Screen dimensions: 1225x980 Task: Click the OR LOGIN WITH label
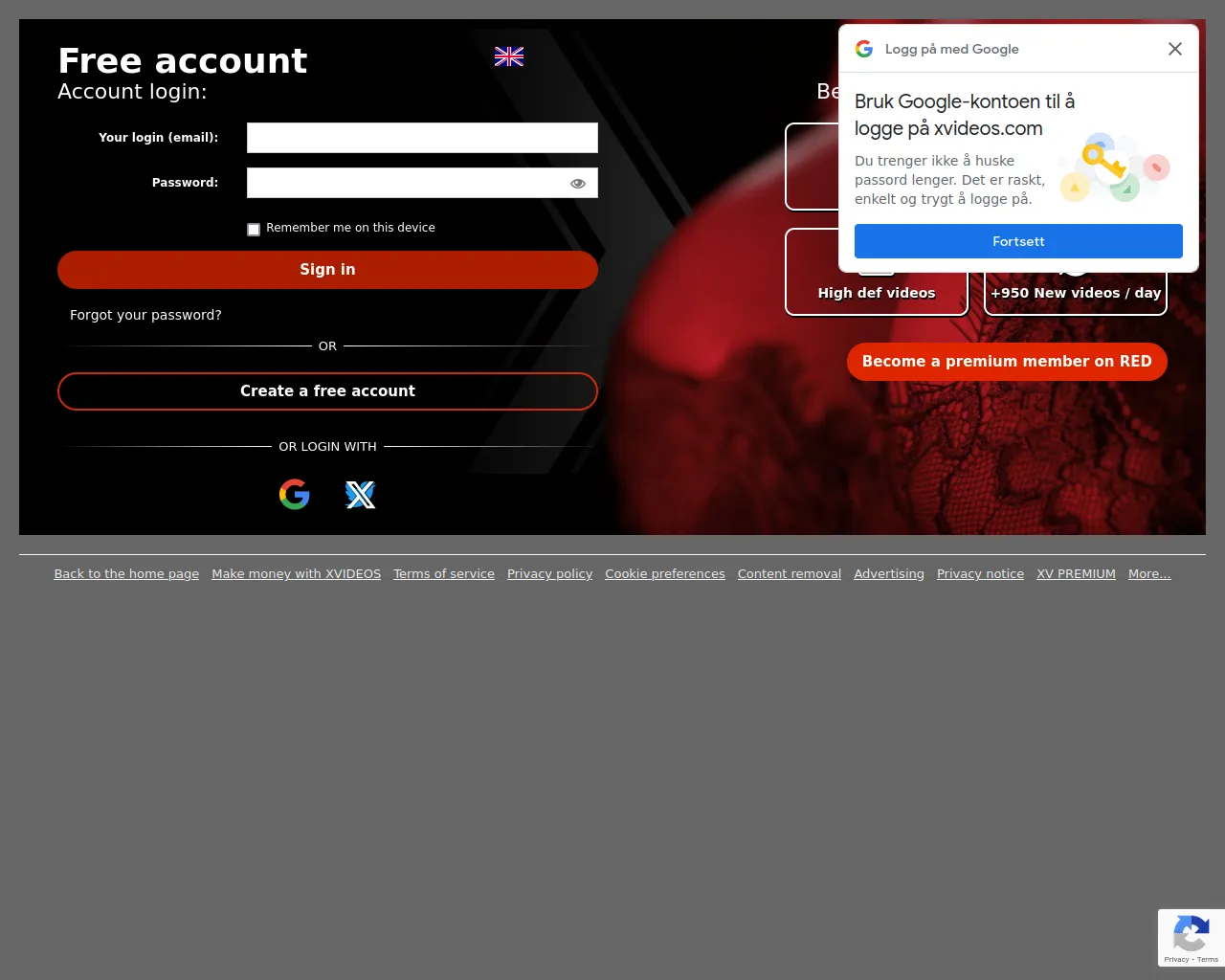pyautogui.click(x=327, y=447)
